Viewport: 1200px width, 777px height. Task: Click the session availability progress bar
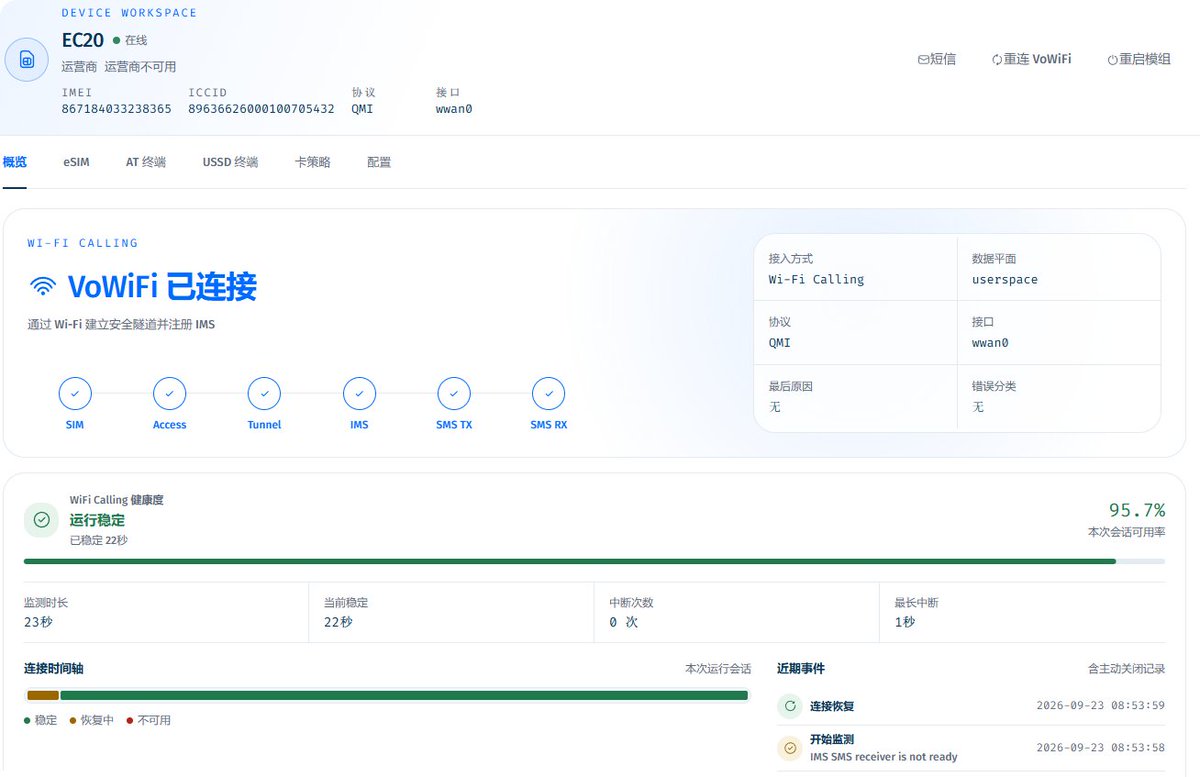click(594, 561)
